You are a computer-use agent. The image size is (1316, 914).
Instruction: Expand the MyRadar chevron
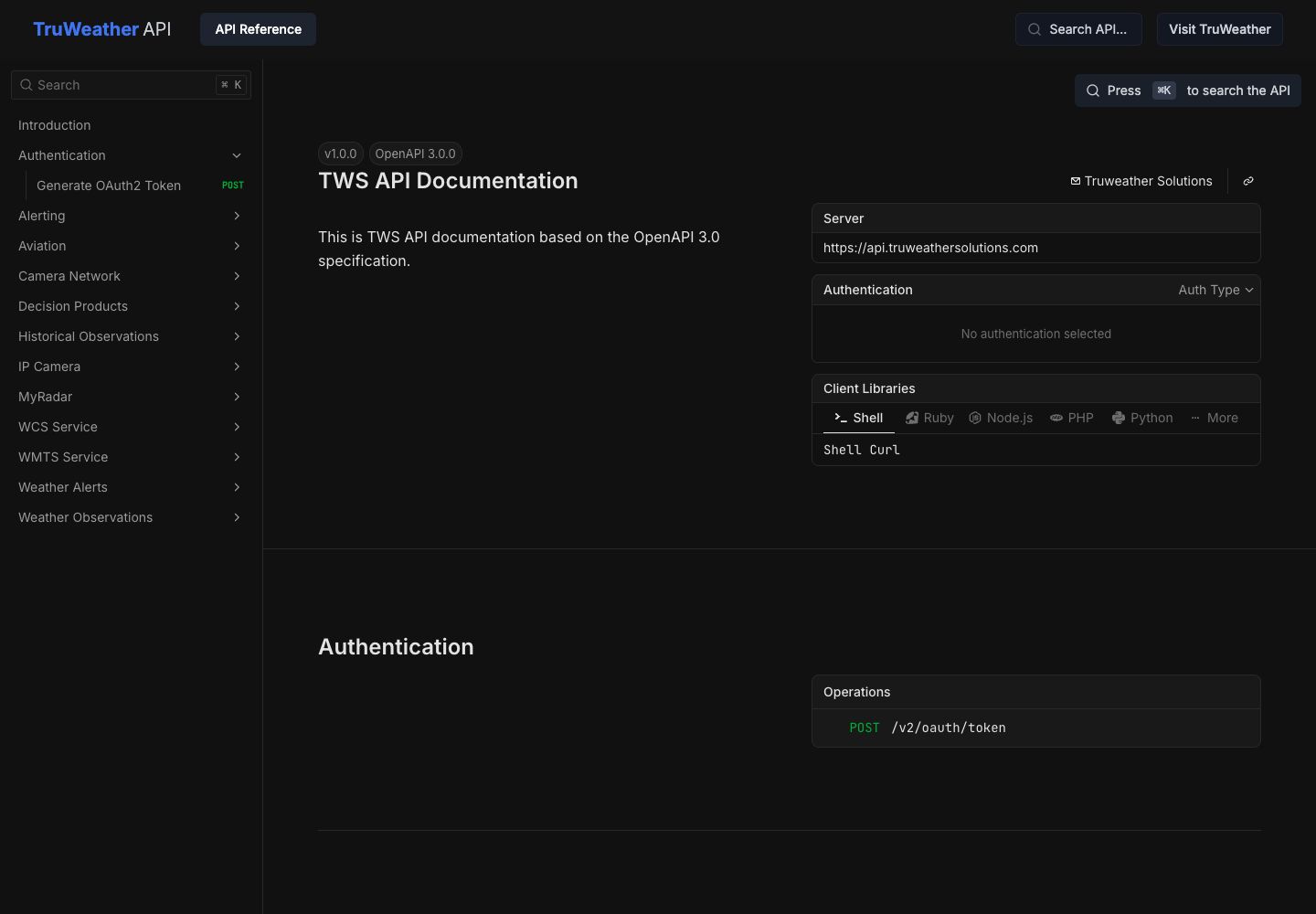click(237, 397)
